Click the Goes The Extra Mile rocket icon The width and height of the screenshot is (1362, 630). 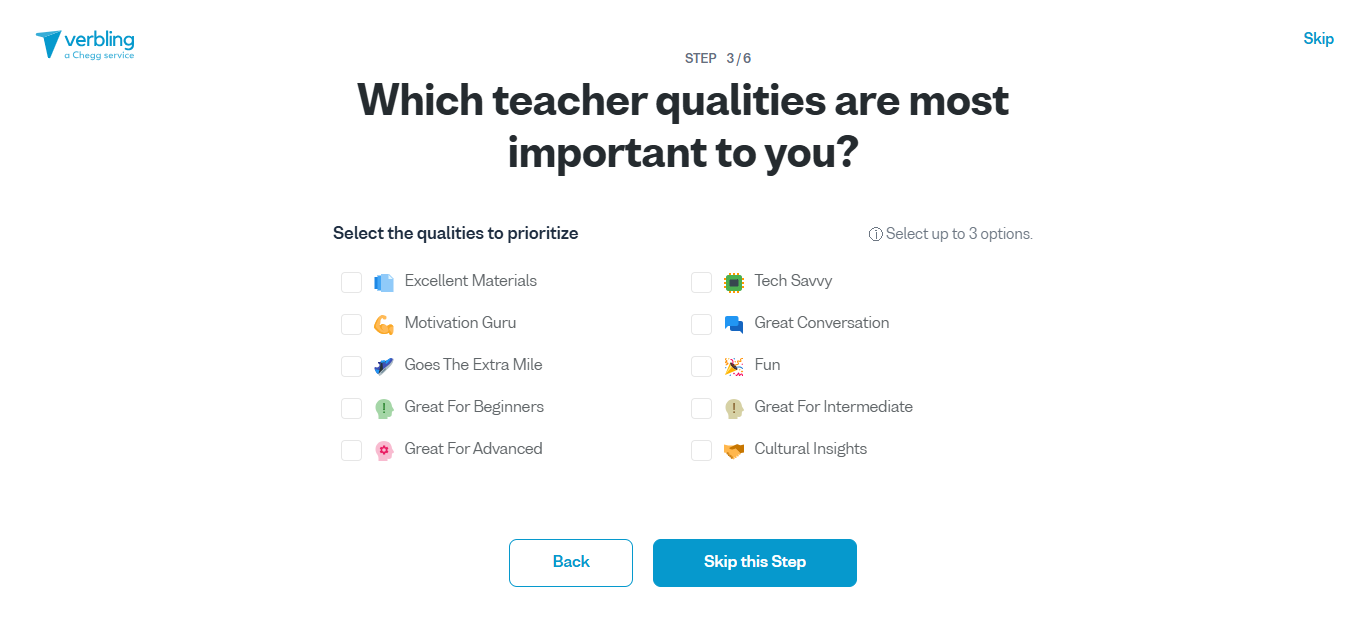[x=384, y=366]
